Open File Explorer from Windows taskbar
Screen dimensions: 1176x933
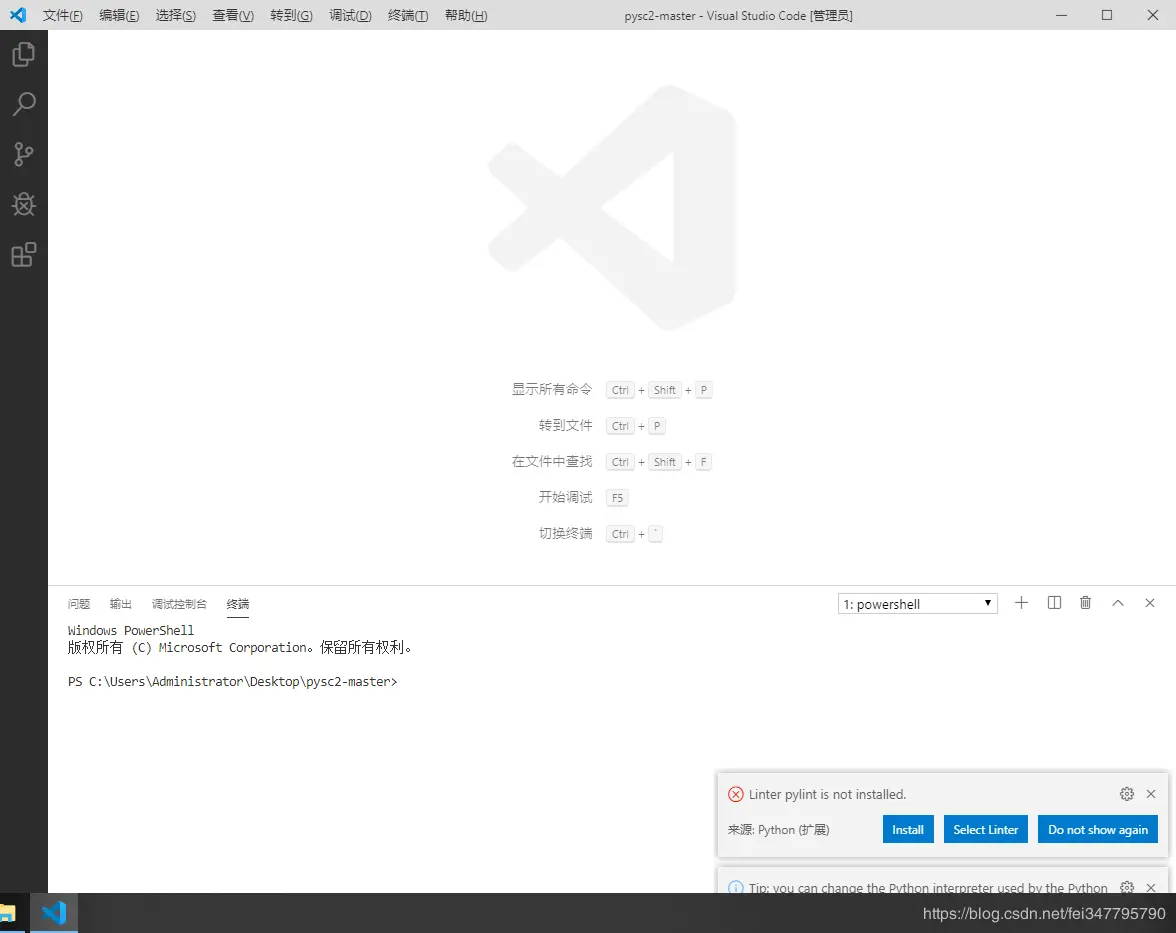(x=8, y=914)
